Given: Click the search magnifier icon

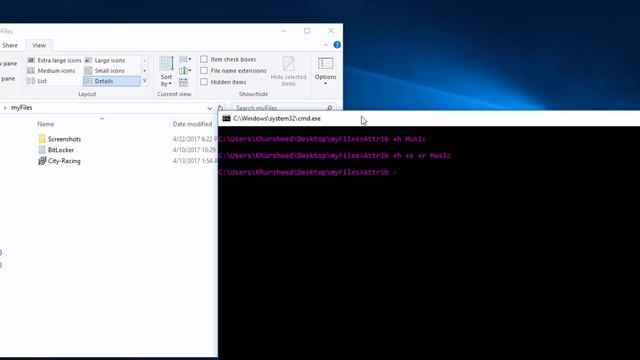Looking at the screenshot, I should point(330,108).
